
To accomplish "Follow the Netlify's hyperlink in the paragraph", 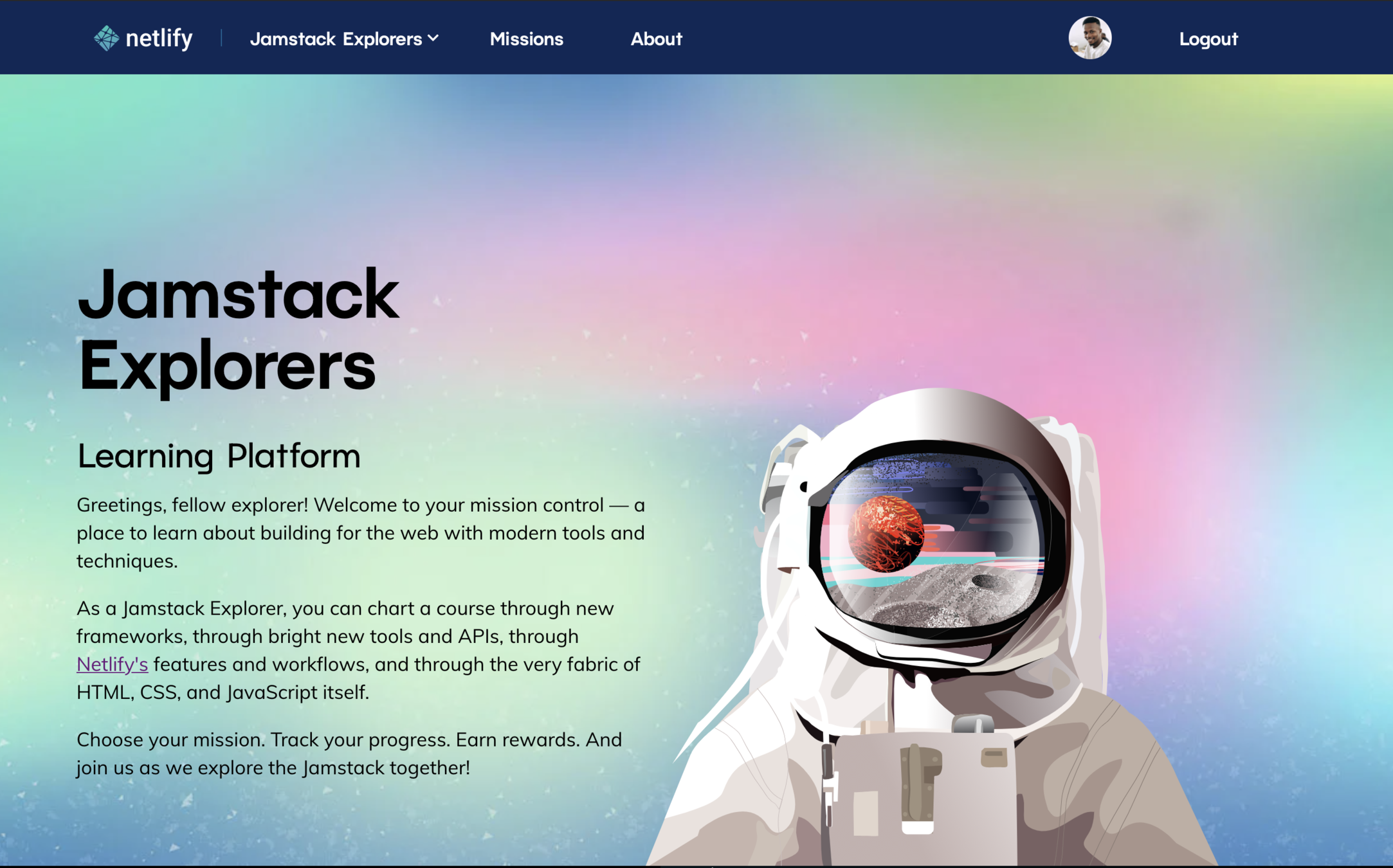I will tap(113, 664).
